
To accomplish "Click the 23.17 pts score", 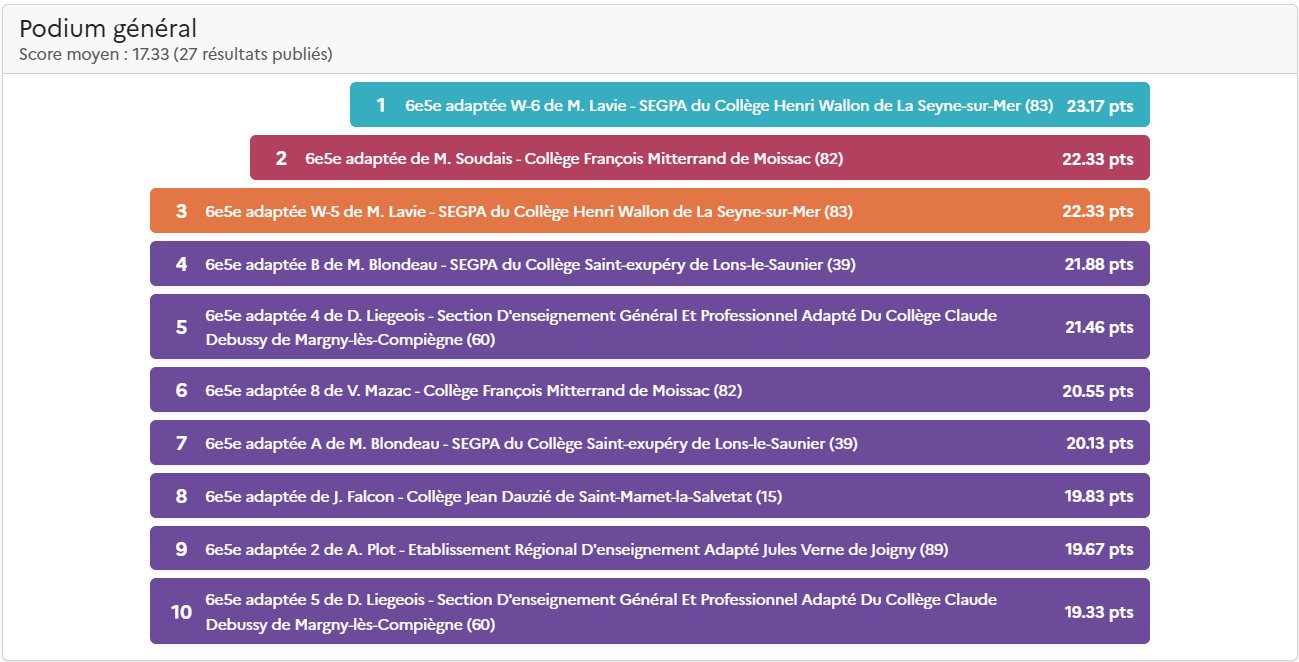I will click(x=1100, y=105).
